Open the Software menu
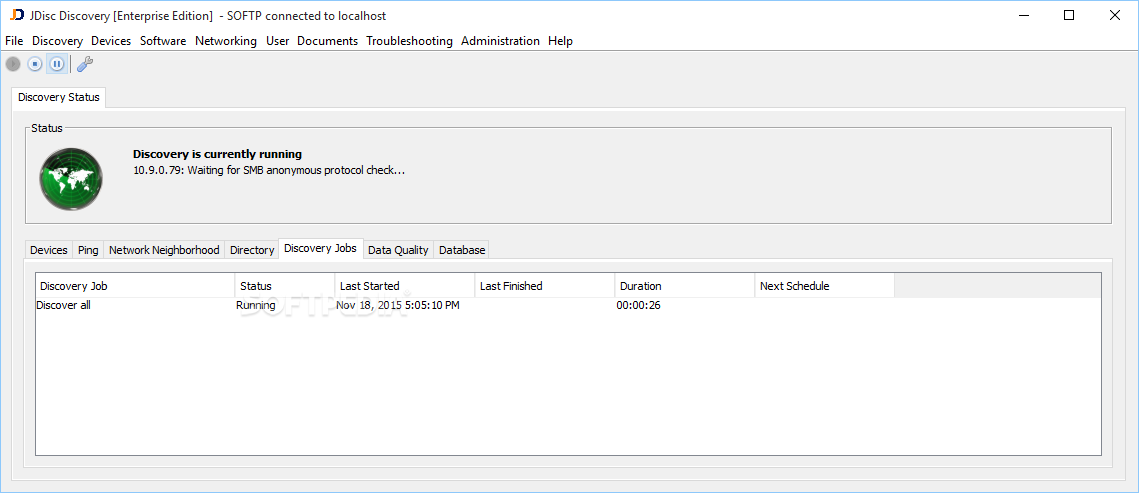The height and width of the screenshot is (493, 1139). [x=163, y=41]
